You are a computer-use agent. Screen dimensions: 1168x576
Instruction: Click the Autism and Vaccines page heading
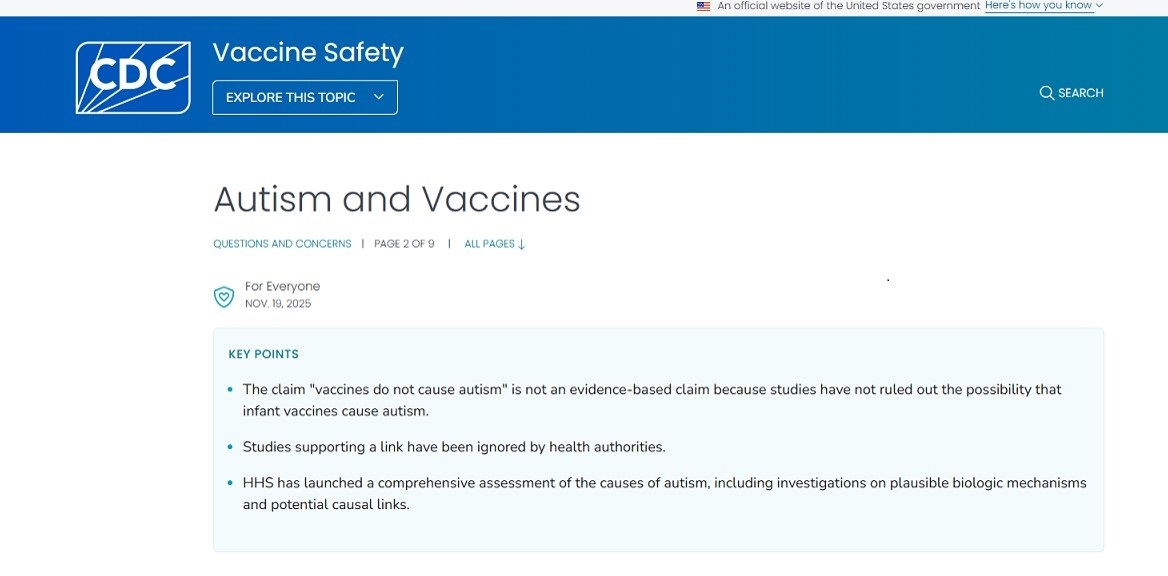point(397,199)
